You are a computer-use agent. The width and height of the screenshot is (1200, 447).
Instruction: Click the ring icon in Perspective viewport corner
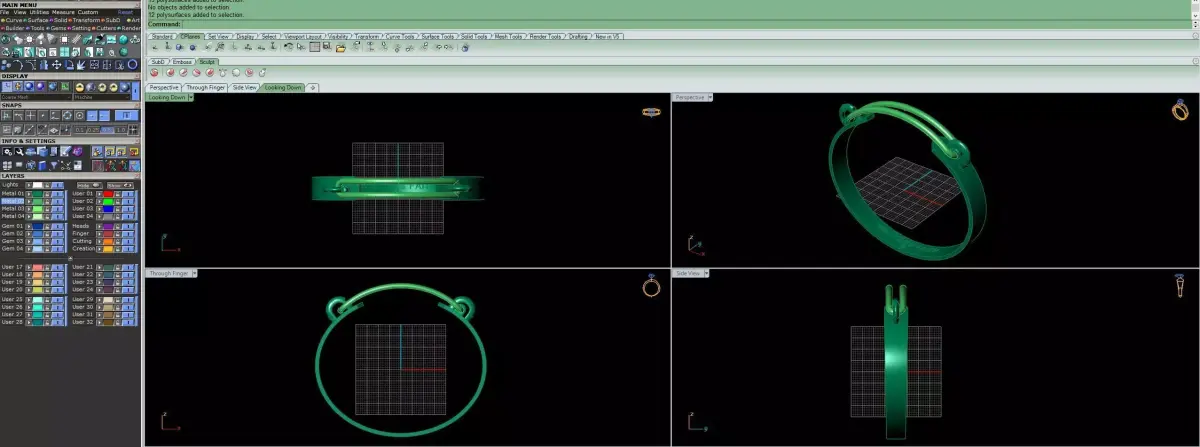click(1179, 110)
